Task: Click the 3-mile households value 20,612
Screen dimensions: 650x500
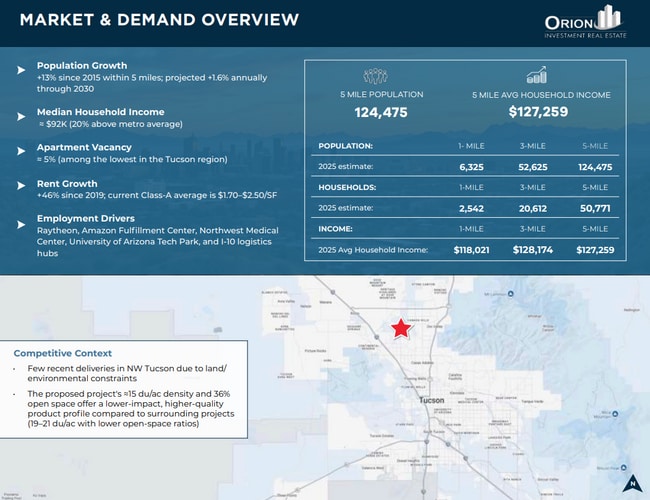Action: 532,208
